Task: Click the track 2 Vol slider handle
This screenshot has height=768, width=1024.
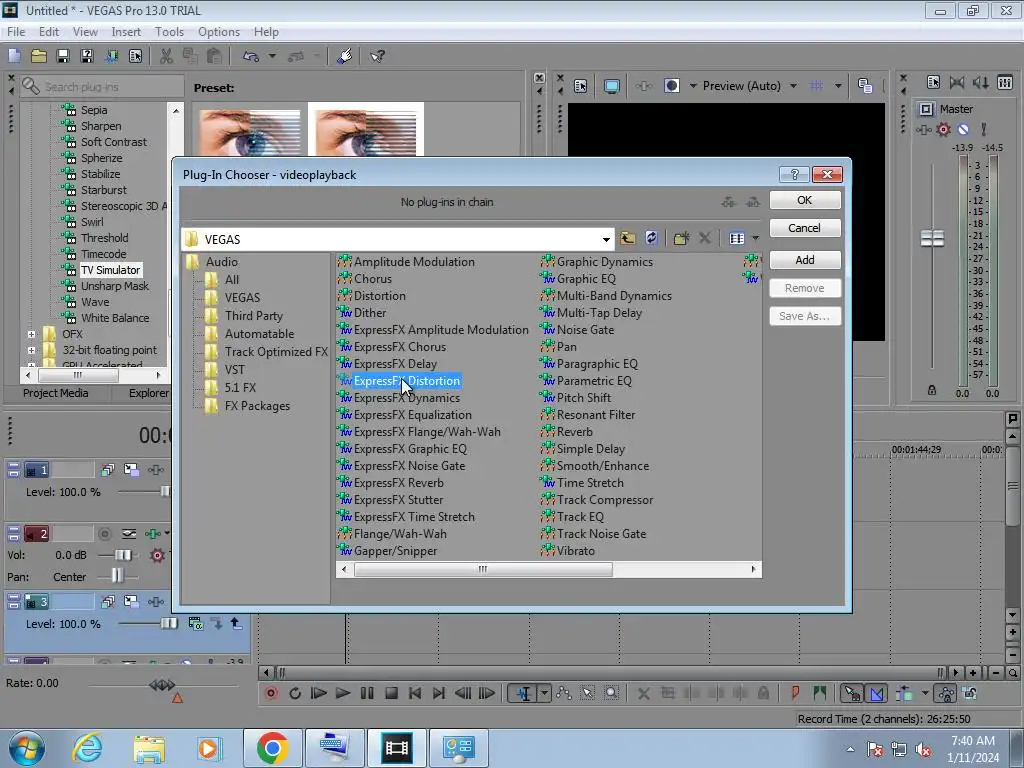Action: coord(123,555)
